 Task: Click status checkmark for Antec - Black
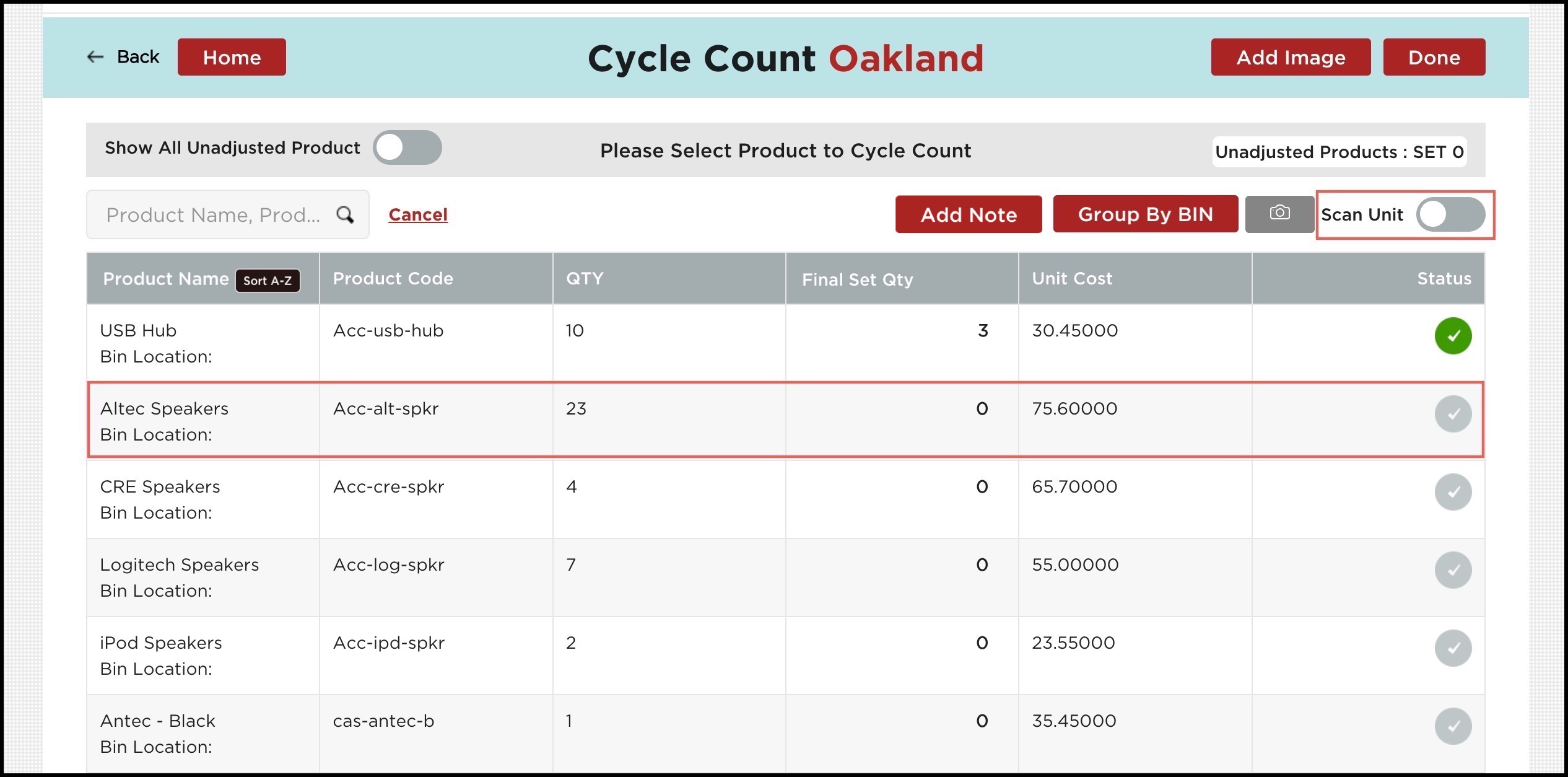(x=1452, y=726)
